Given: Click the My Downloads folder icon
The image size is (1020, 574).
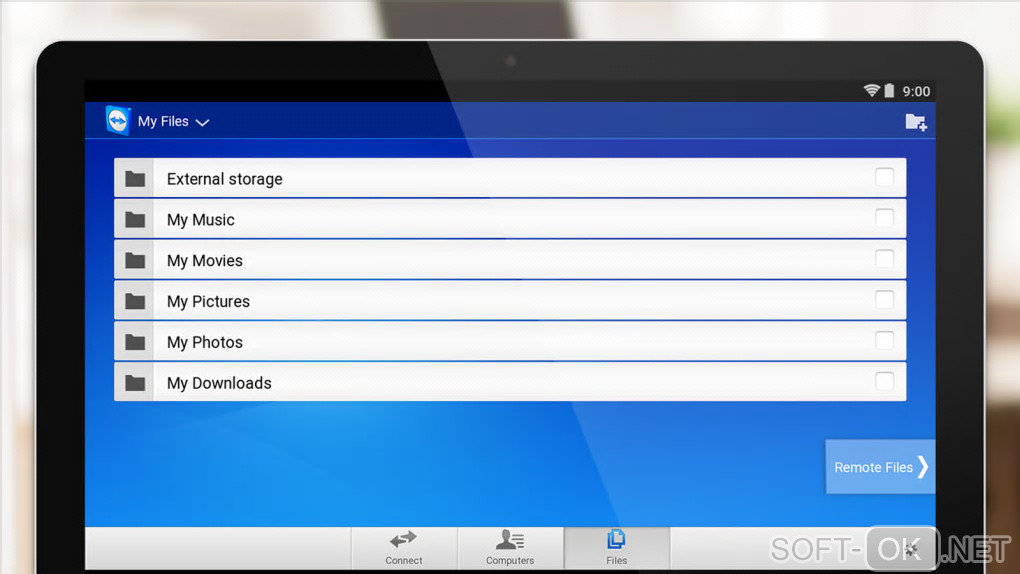Looking at the screenshot, I should coord(135,383).
